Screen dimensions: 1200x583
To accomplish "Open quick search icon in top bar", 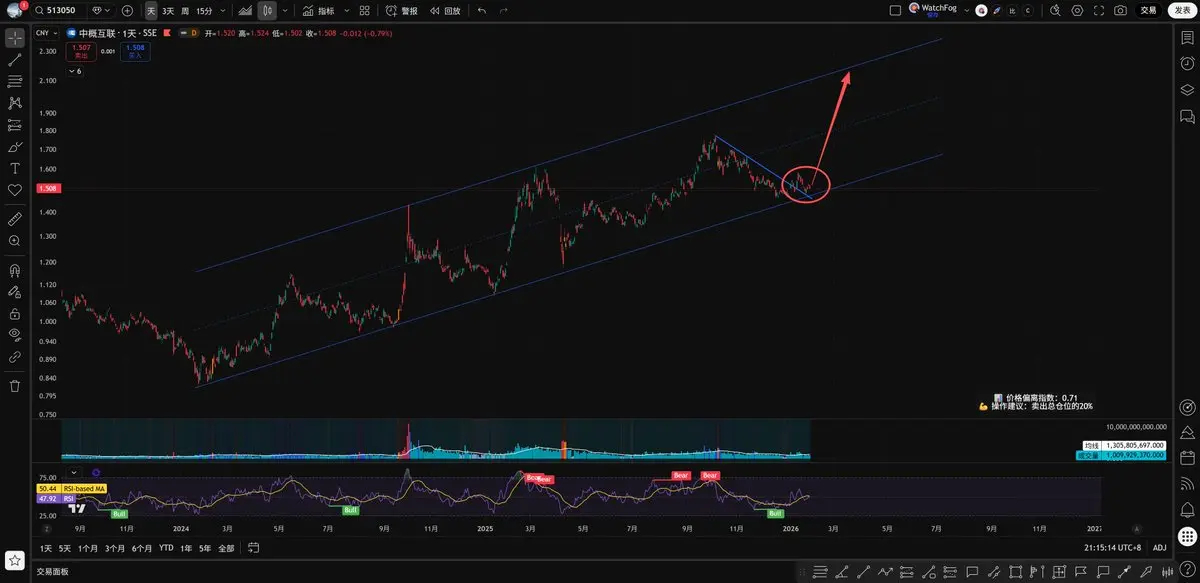I will (1056, 10).
